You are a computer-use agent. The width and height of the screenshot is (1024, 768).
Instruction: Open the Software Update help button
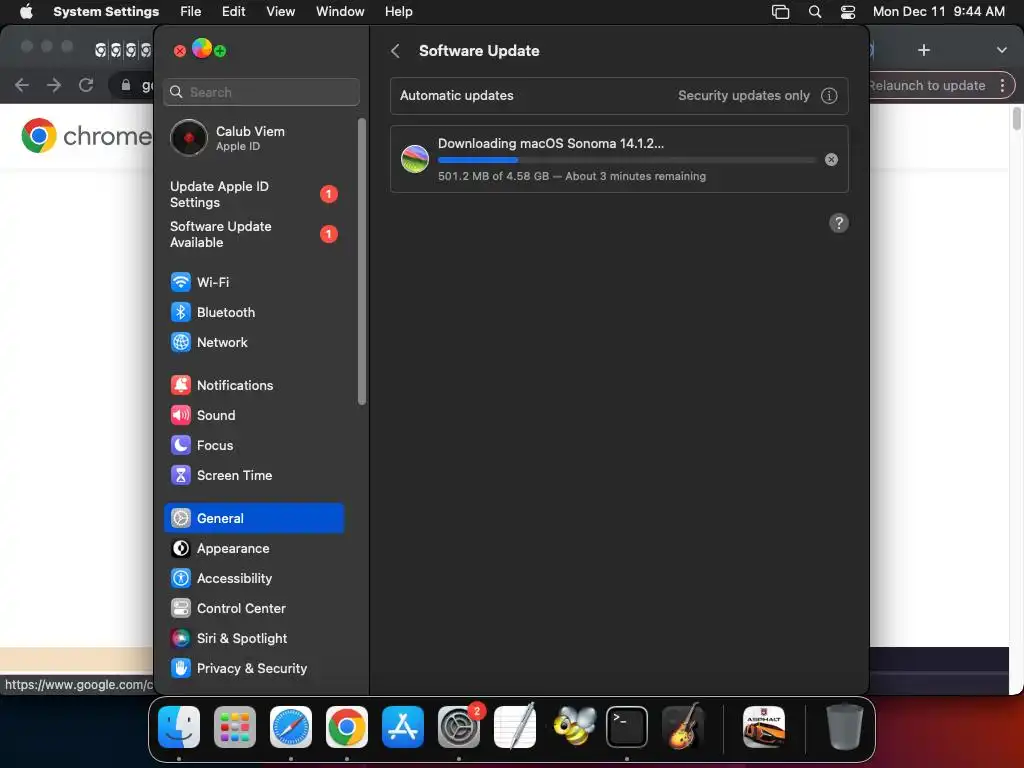[839, 223]
